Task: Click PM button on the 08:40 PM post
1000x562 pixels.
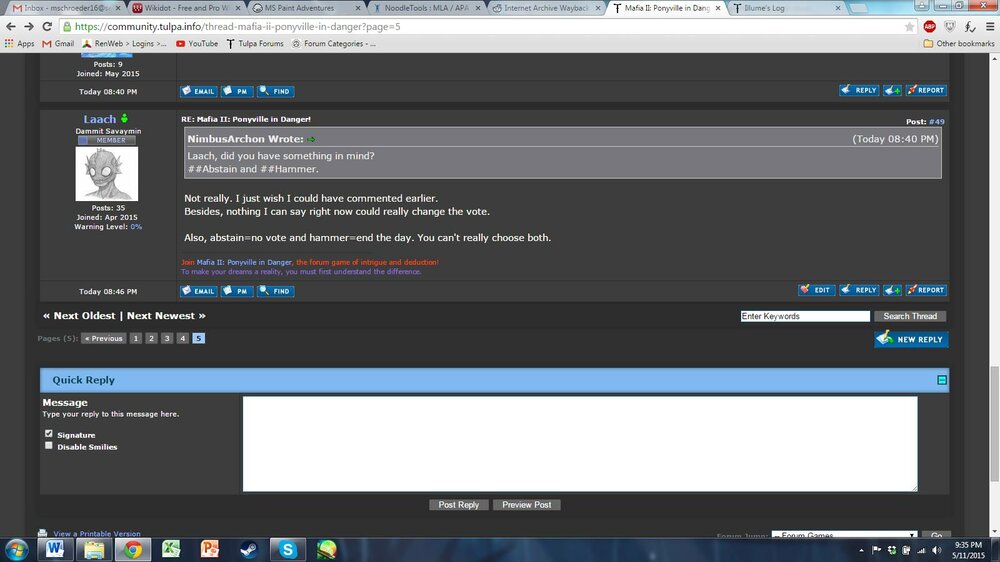Action: (237, 91)
